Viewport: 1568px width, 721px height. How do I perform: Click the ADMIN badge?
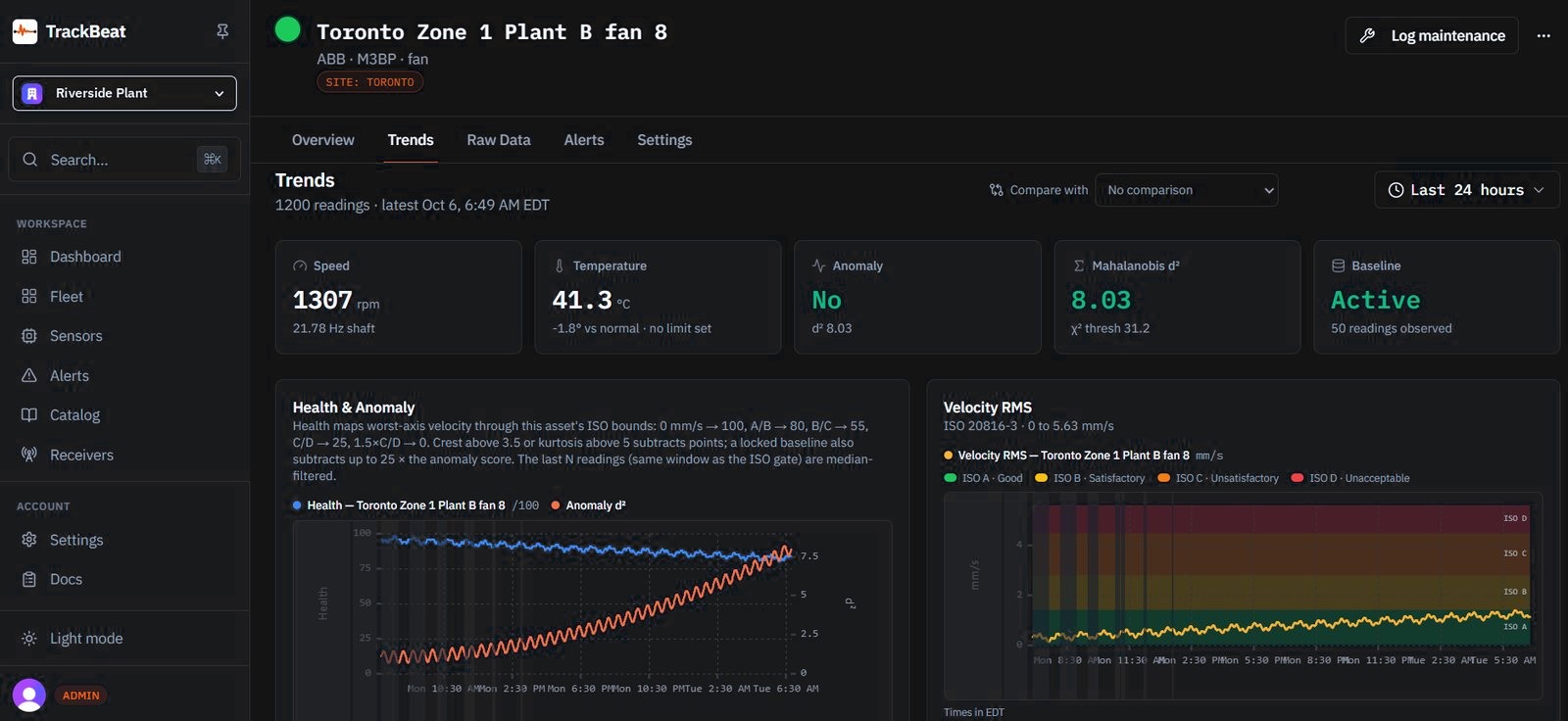81,696
